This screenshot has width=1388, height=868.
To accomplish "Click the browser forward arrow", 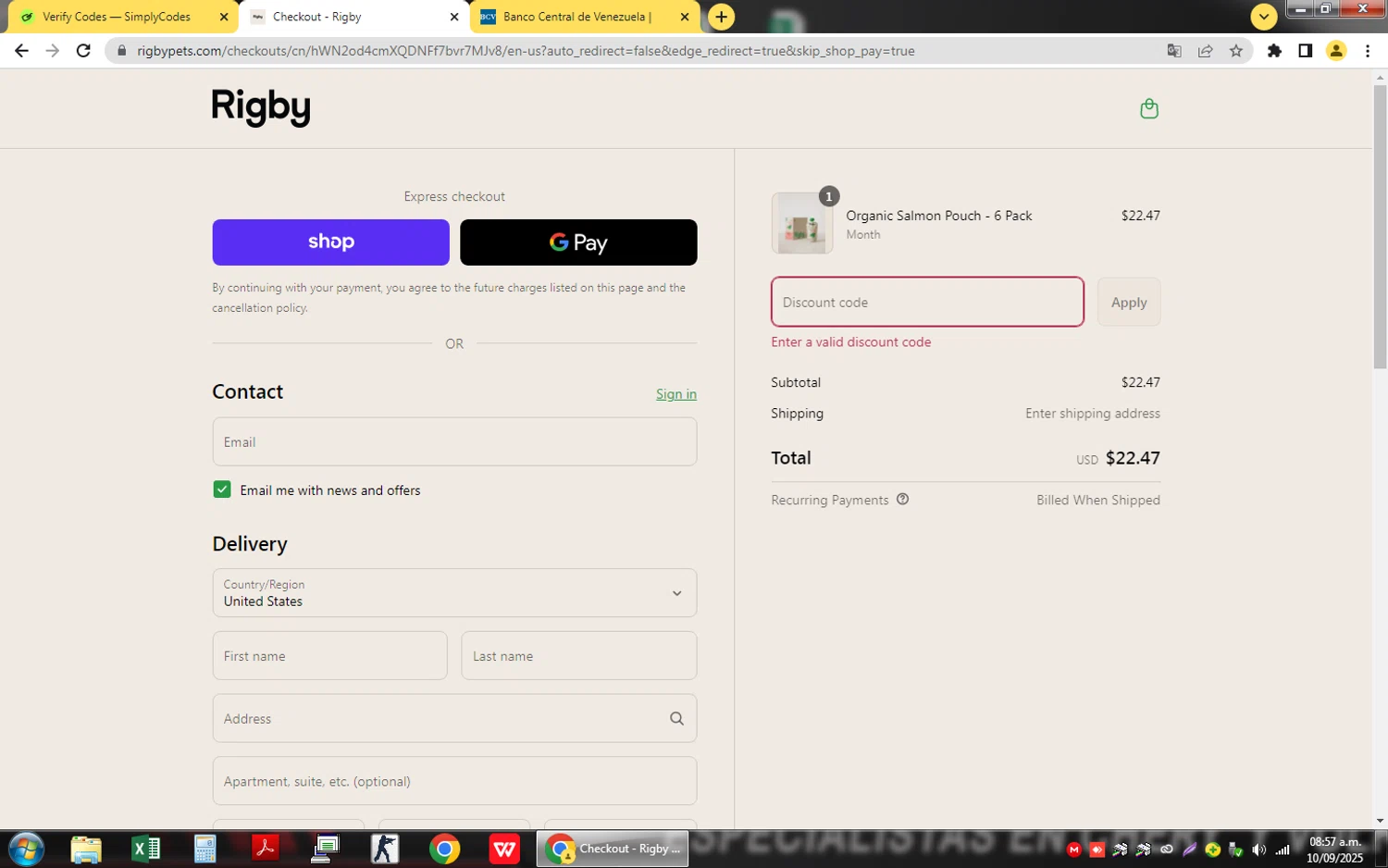I will click(x=53, y=51).
